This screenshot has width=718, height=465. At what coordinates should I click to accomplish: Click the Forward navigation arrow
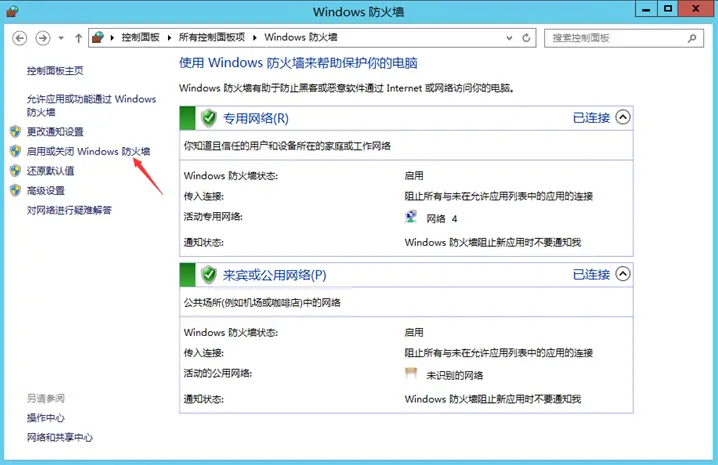click(x=43, y=38)
